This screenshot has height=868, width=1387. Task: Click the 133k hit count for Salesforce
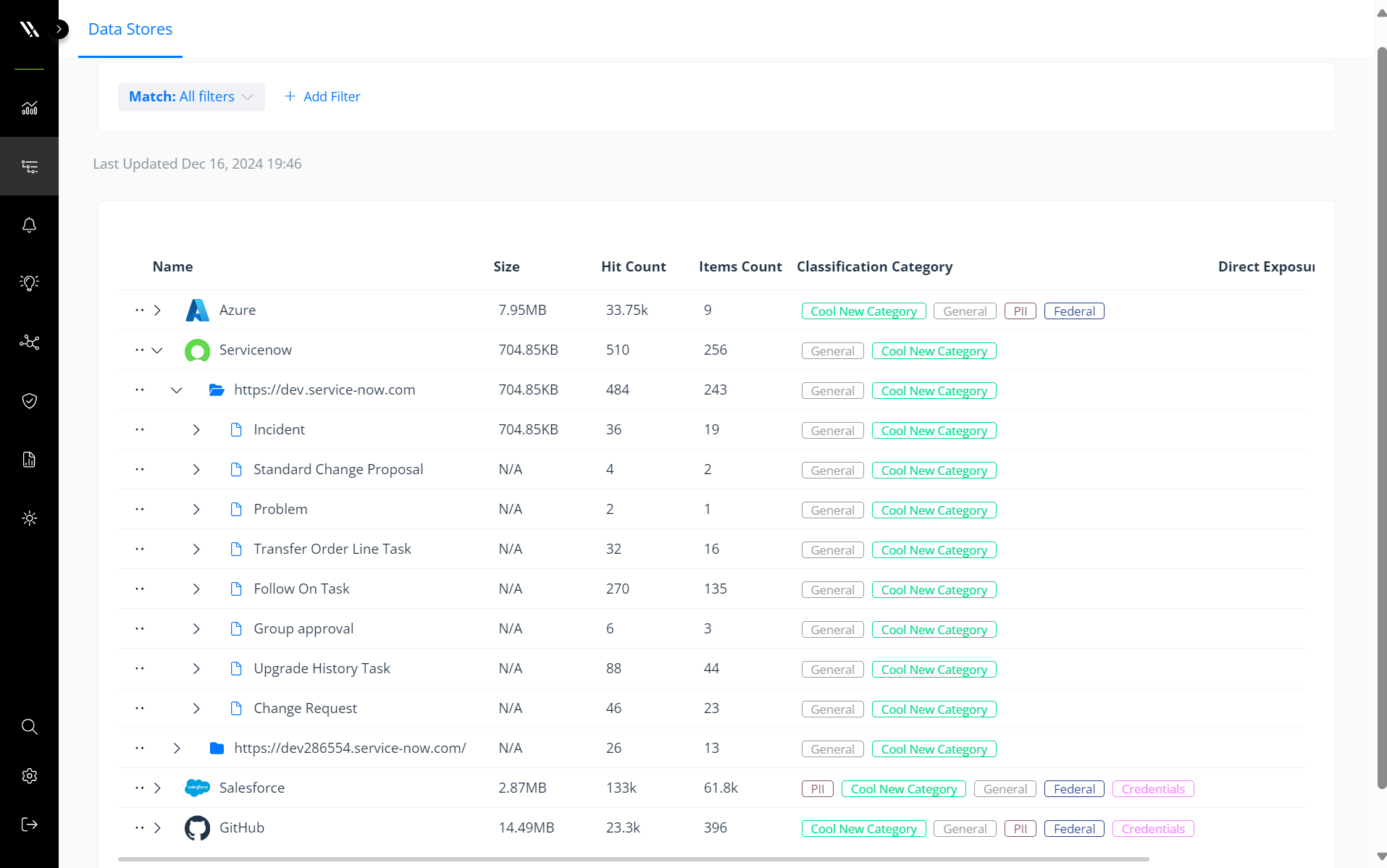[621, 788]
